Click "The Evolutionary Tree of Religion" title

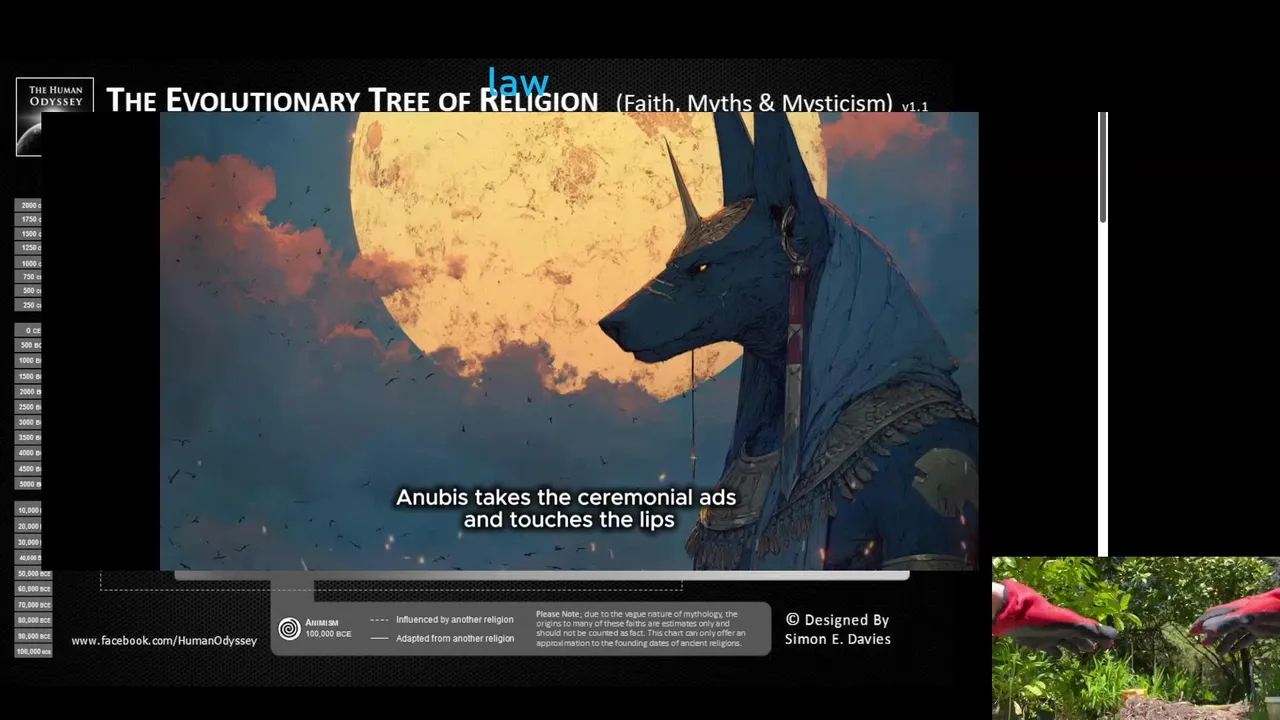(x=352, y=101)
